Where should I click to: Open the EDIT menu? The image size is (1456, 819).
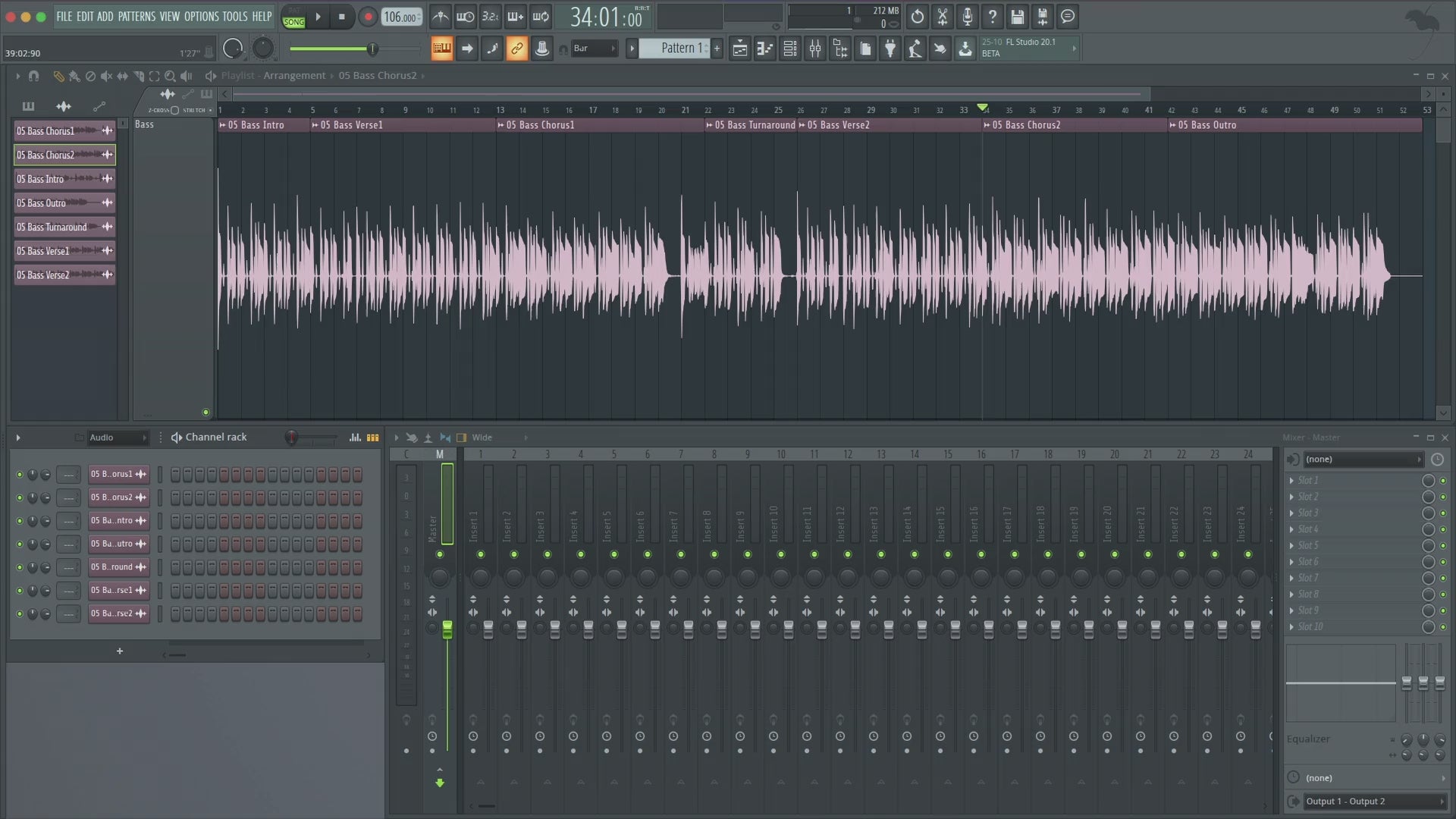pyautogui.click(x=84, y=17)
